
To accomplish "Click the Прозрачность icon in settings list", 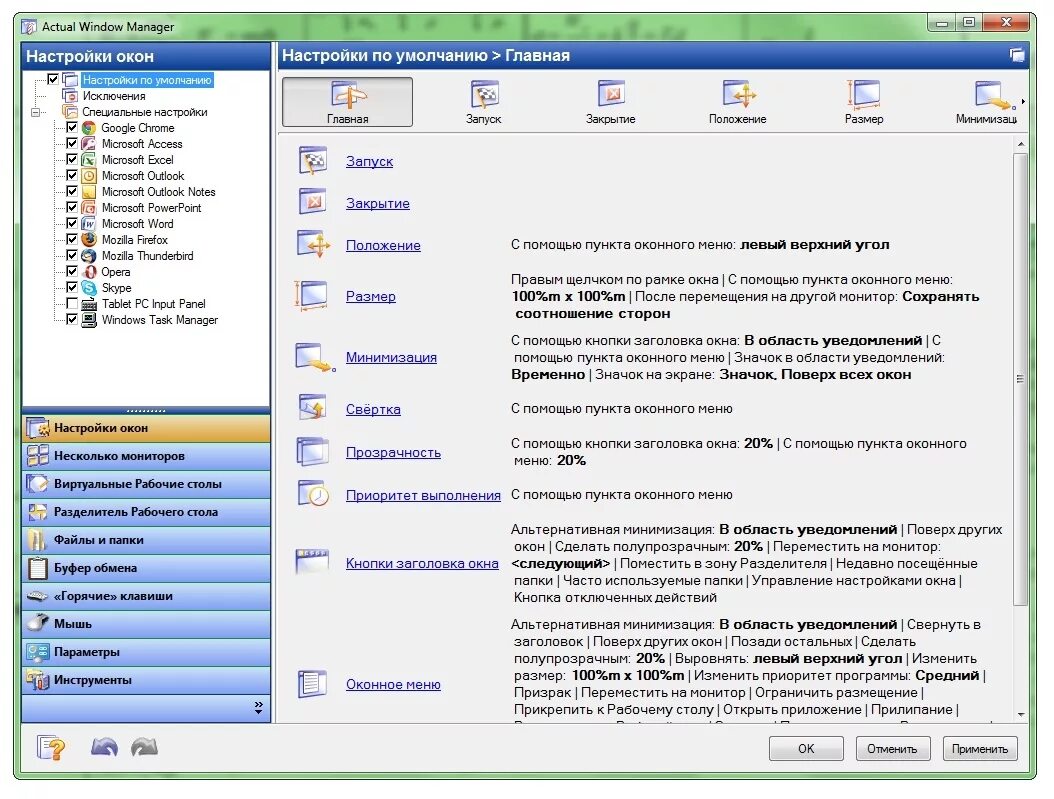I will 313,452.
